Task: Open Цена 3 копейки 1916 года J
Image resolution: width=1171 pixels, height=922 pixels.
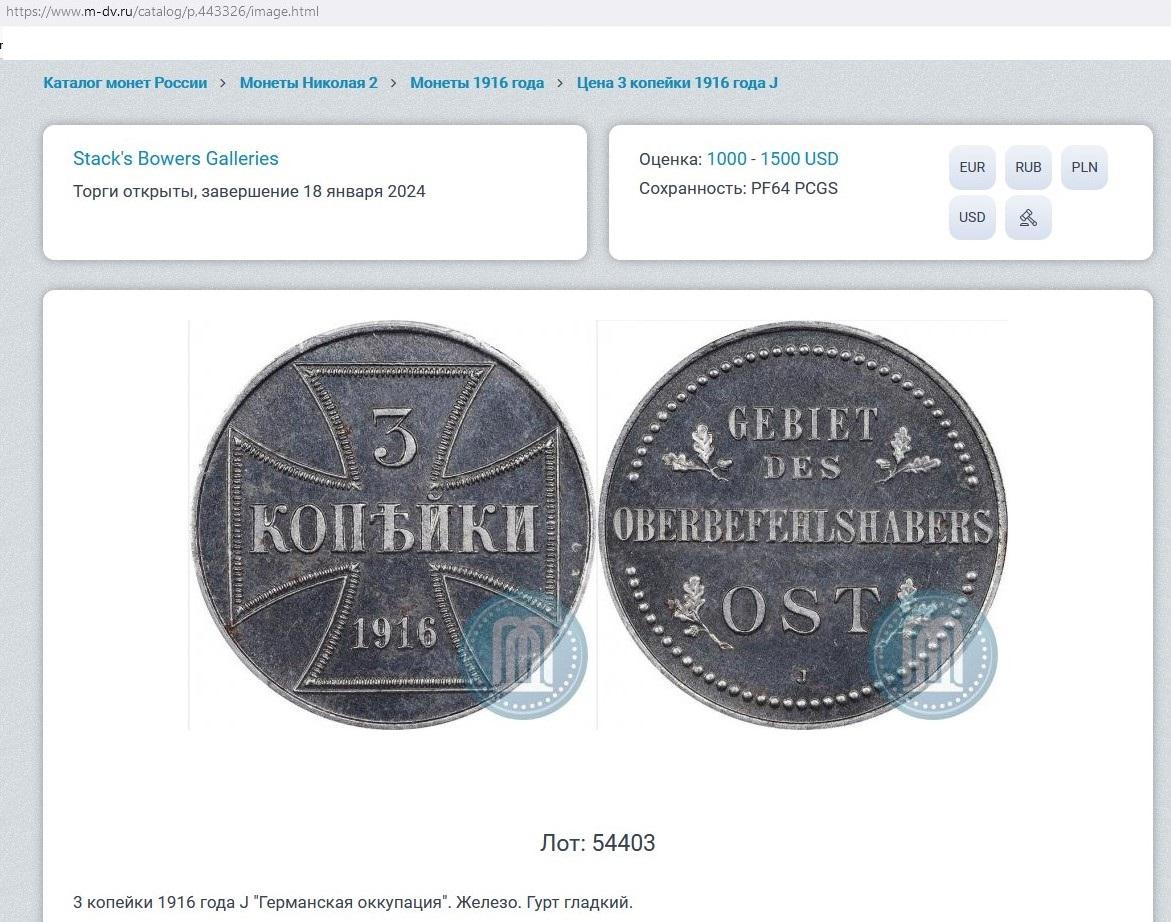Action: point(677,83)
